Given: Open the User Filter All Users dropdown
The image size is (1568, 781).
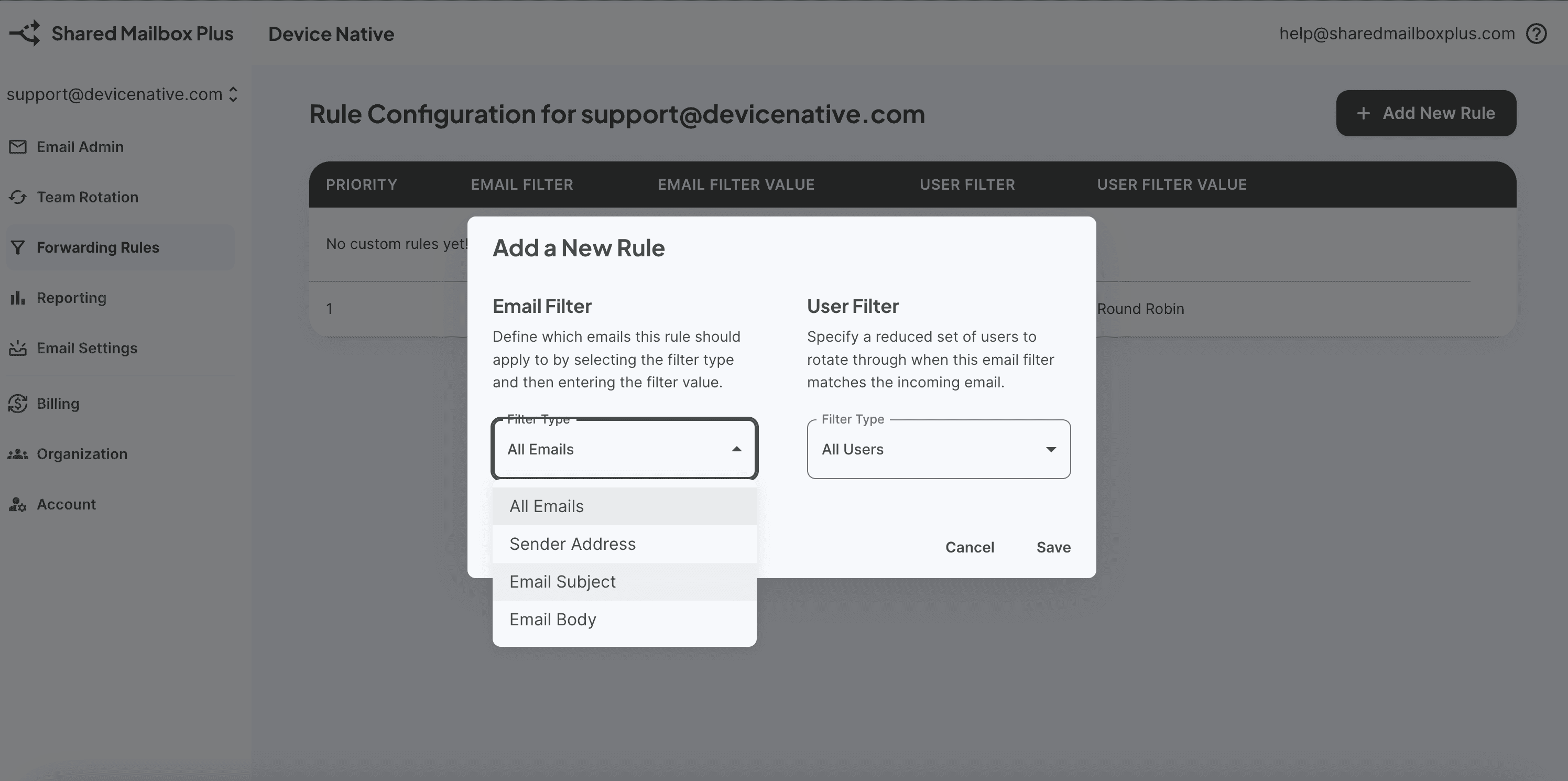Looking at the screenshot, I should pyautogui.click(x=938, y=449).
